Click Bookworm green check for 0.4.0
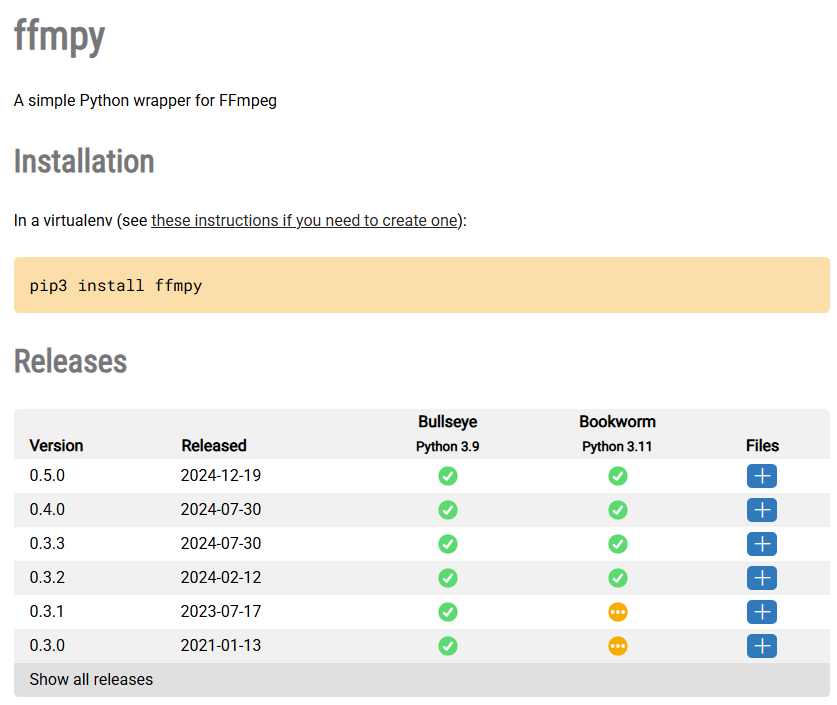 (618, 510)
